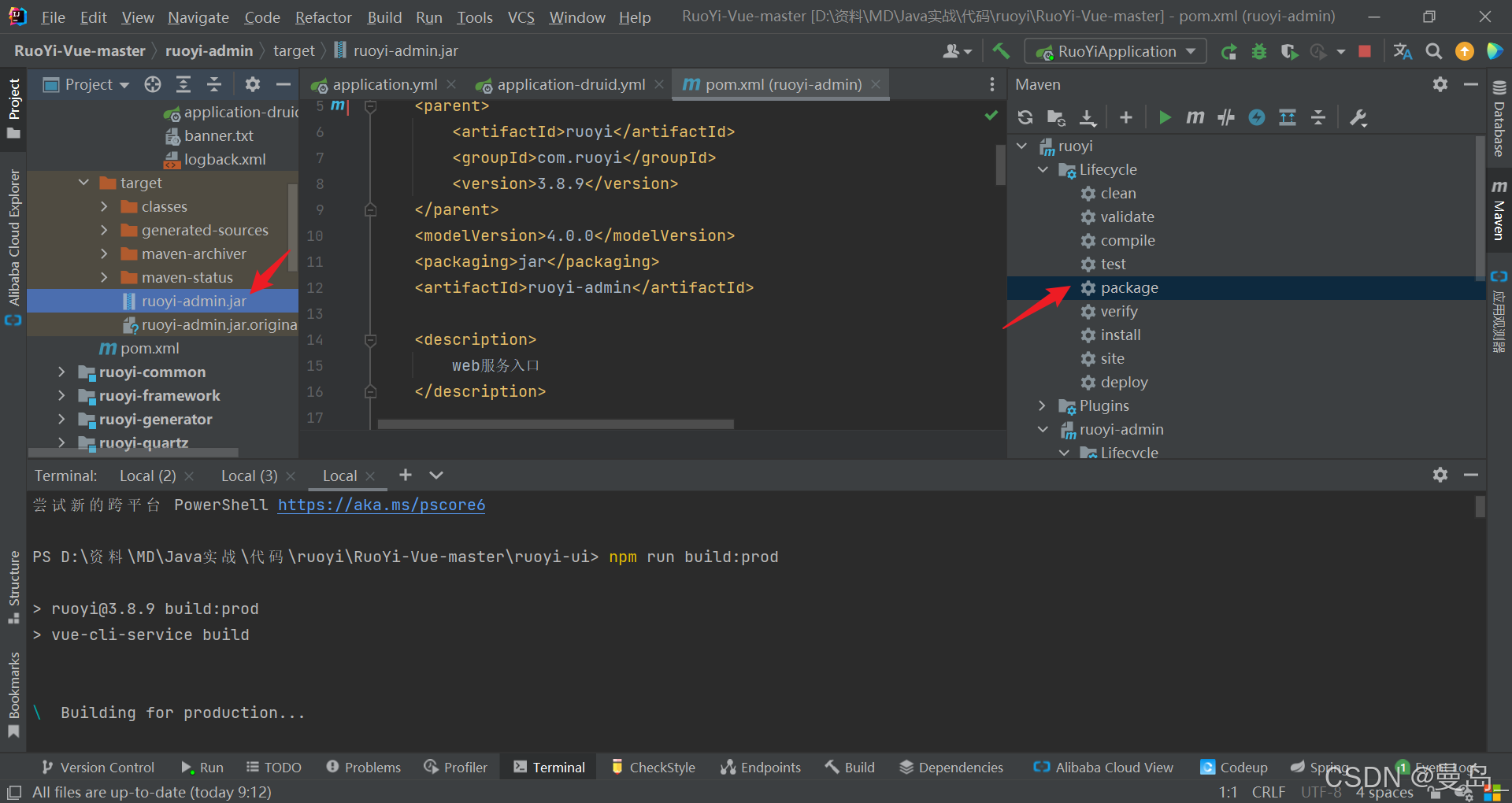Open Search Everywhere magnifier icon
The image size is (1512, 803).
[1434, 52]
